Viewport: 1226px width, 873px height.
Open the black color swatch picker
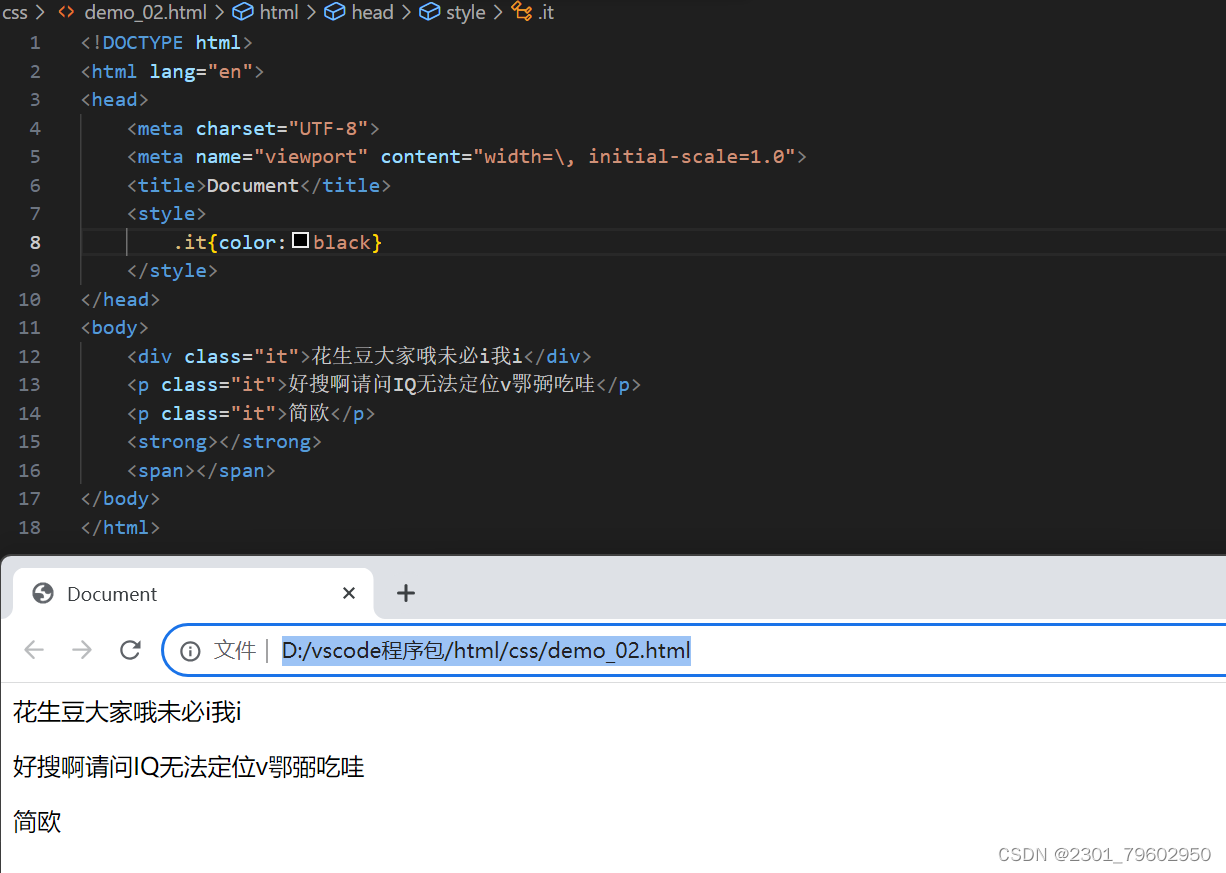point(300,241)
